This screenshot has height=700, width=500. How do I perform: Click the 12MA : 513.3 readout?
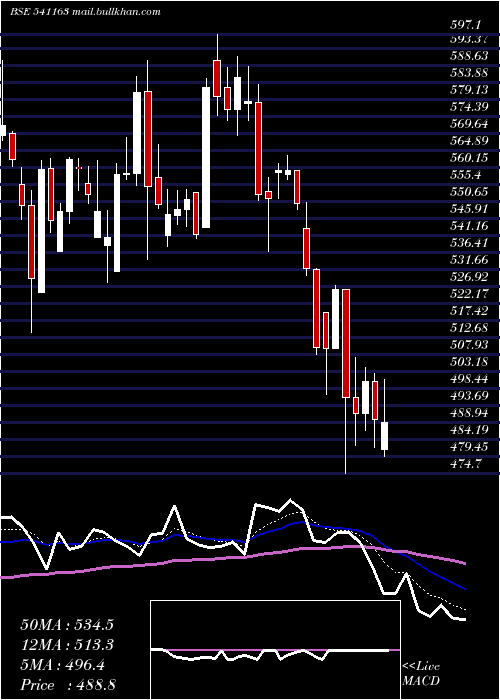(67, 645)
